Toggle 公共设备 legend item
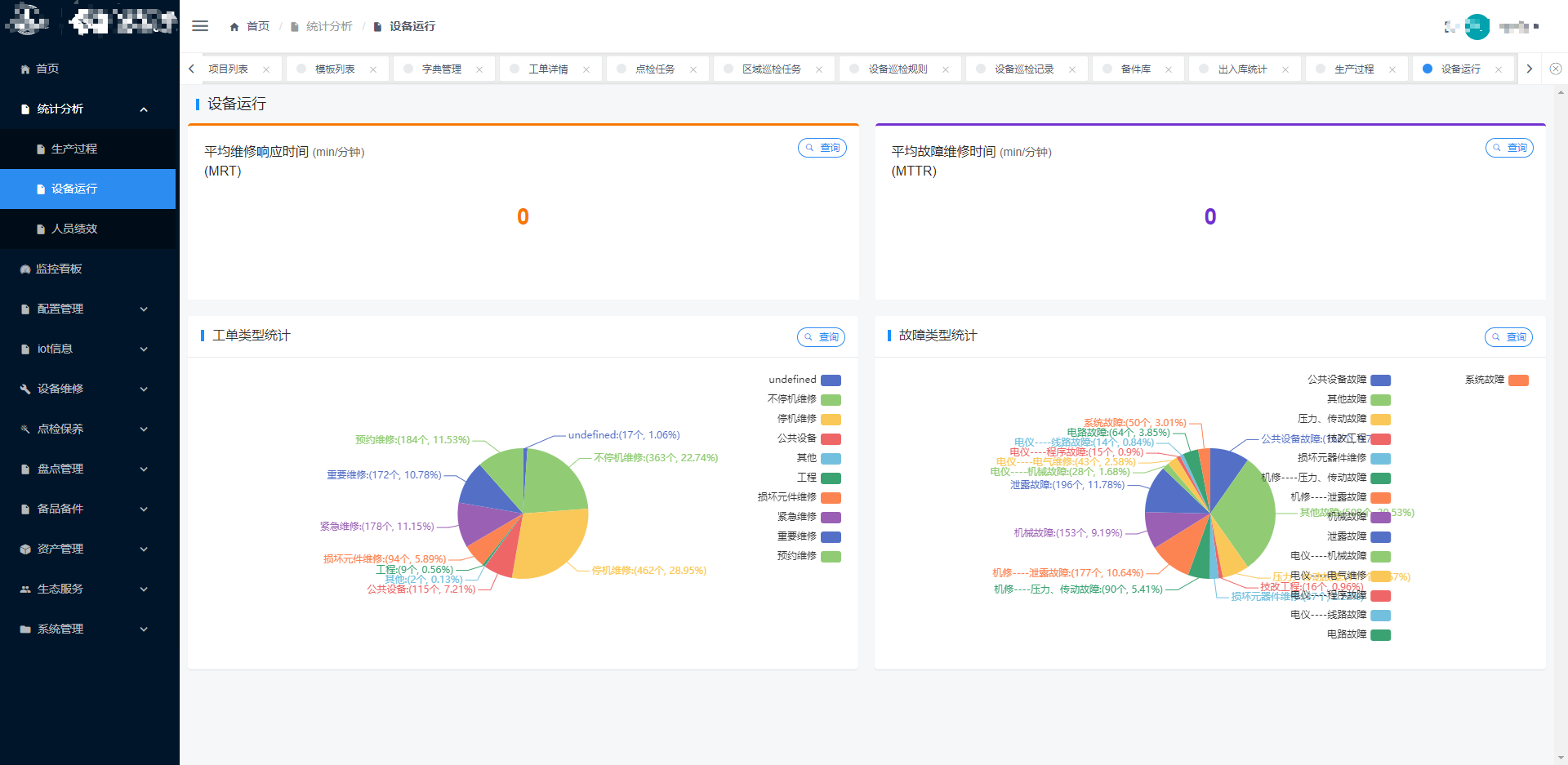 [808, 439]
